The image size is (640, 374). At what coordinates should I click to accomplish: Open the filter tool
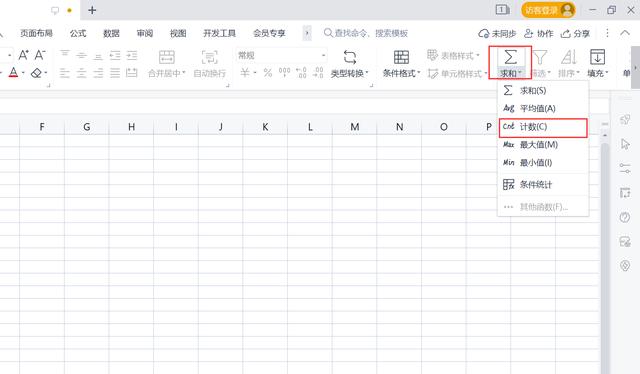[x=540, y=64]
